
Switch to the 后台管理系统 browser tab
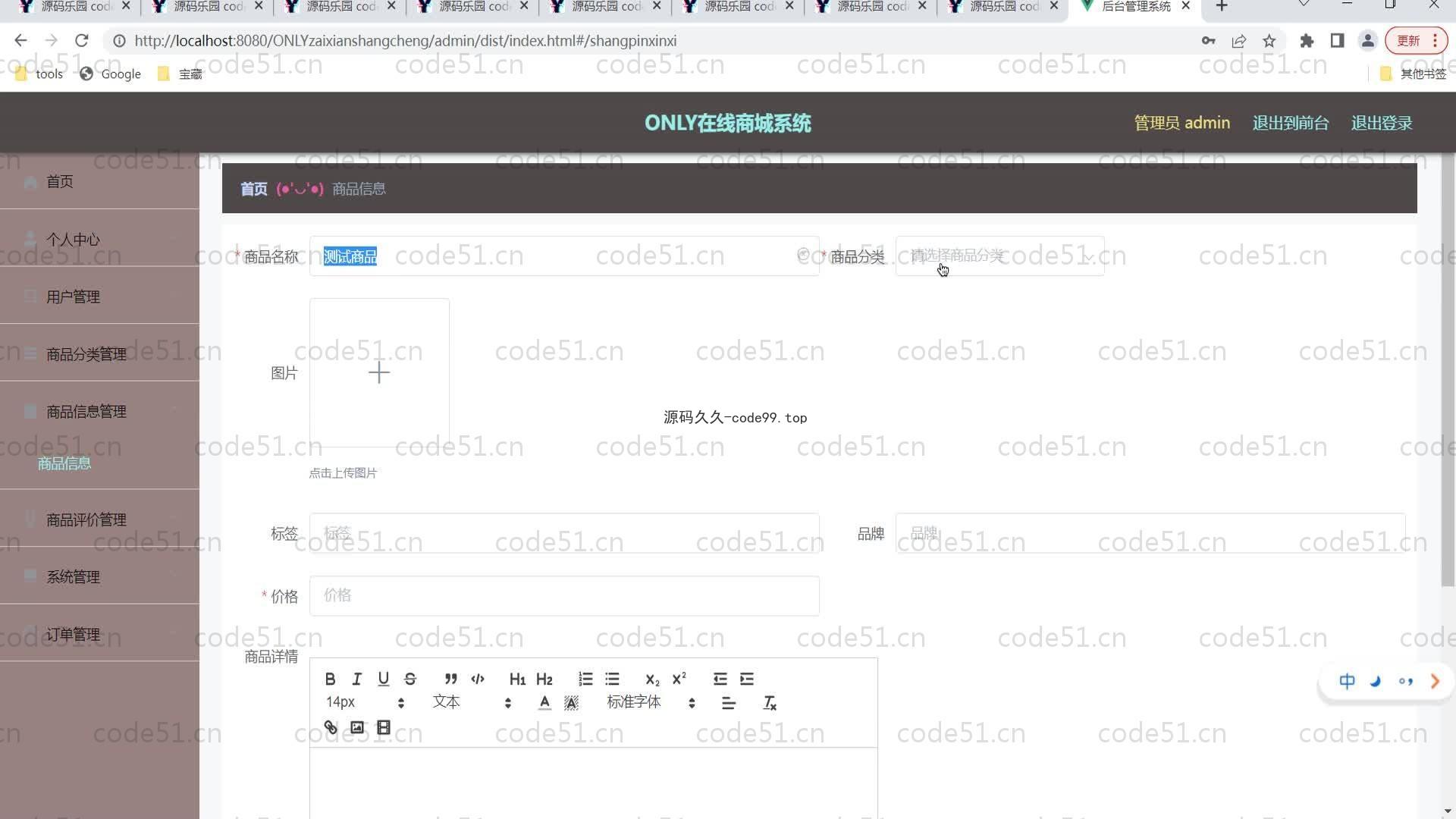(x=1135, y=6)
